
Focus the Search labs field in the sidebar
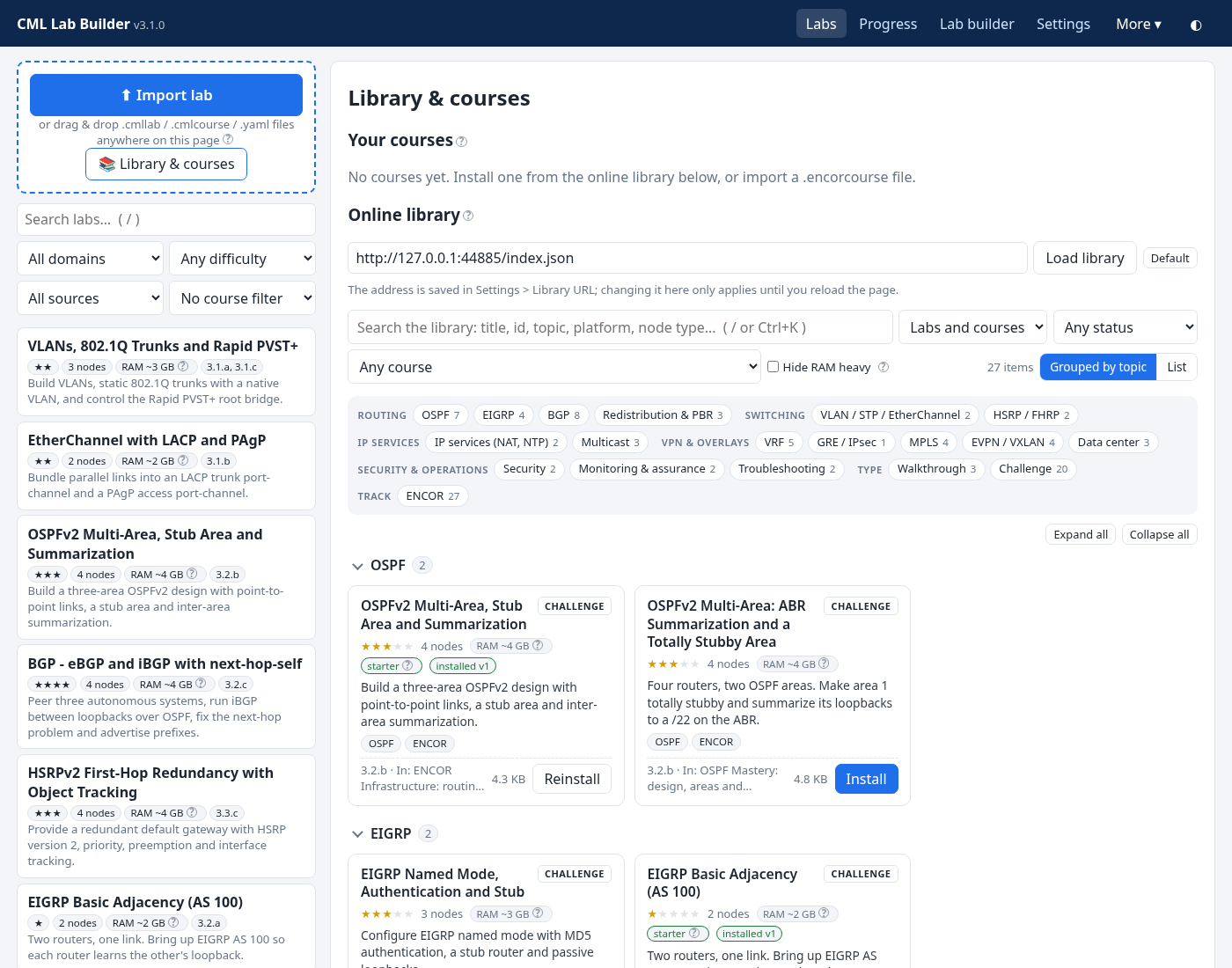166,220
